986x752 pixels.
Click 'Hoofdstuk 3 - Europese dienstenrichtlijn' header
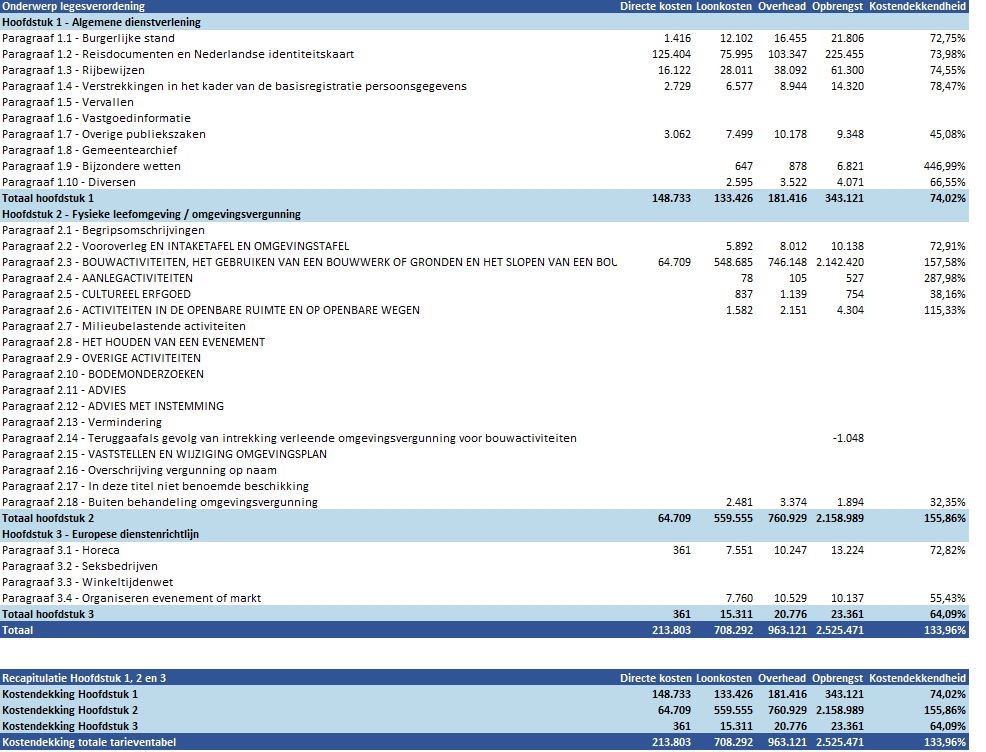(x=100, y=534)
